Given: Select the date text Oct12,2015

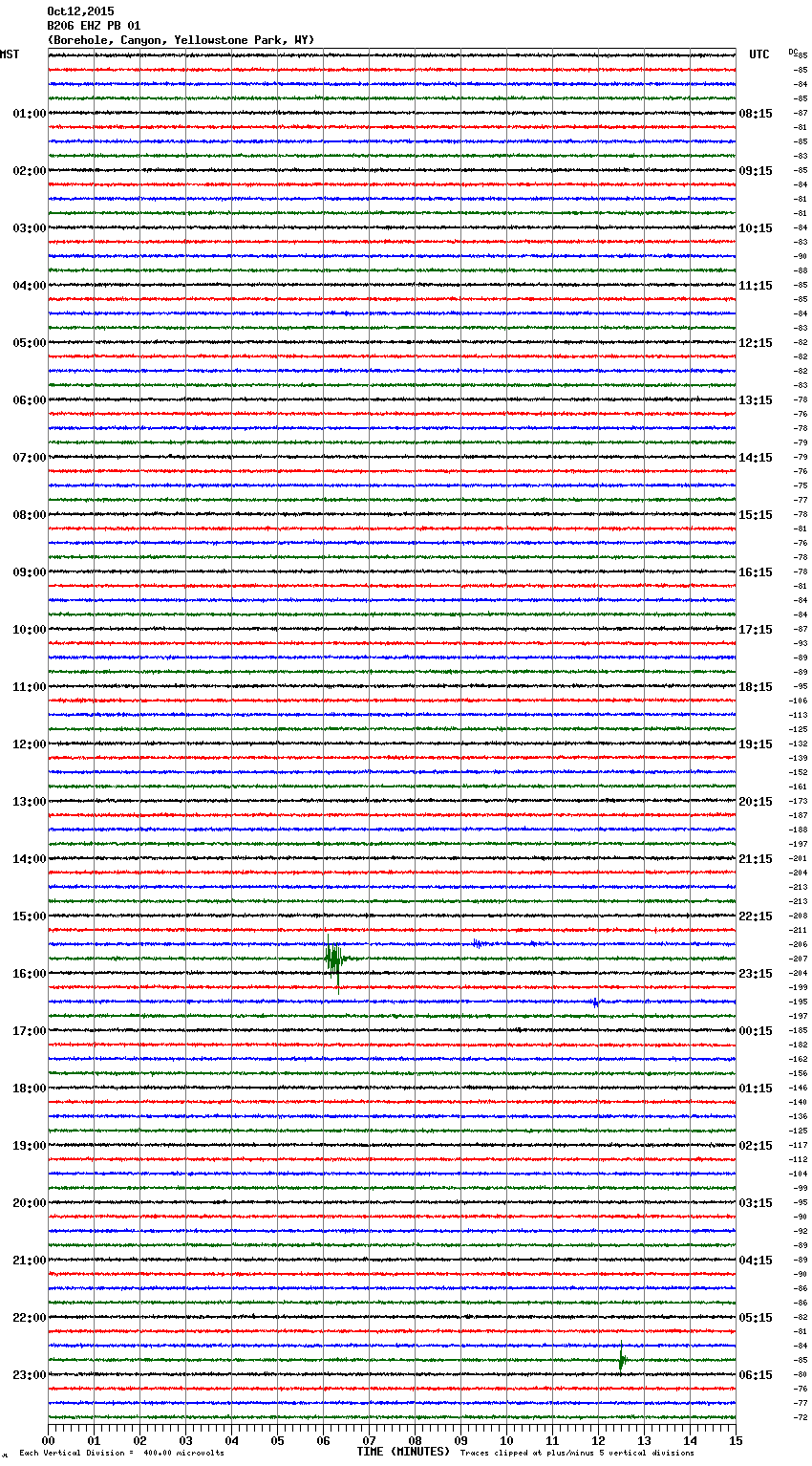Looking at the screenshot, I should tap(80, 11).
